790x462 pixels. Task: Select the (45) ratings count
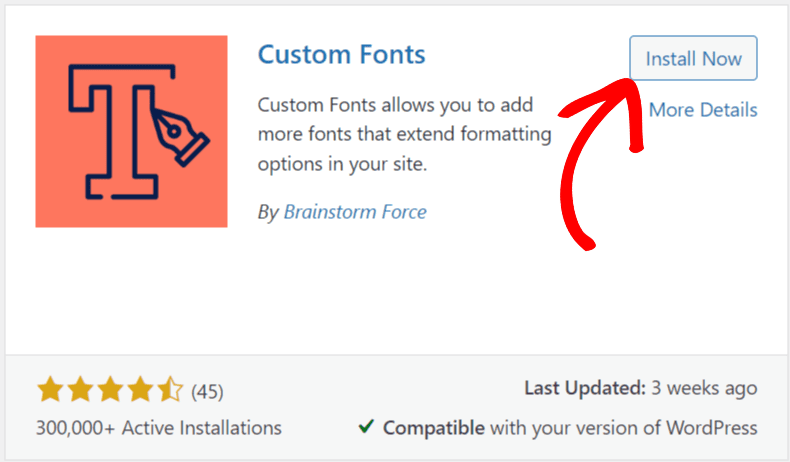[207, 391]
